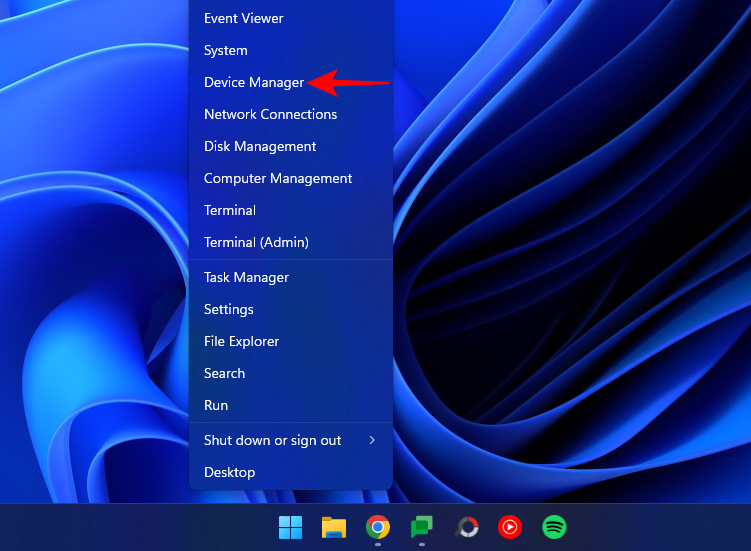The width and height of the screenshot is (751, 551).
Task: Open File Explorer from the taskbar
Action: click(x=333, y=527)
